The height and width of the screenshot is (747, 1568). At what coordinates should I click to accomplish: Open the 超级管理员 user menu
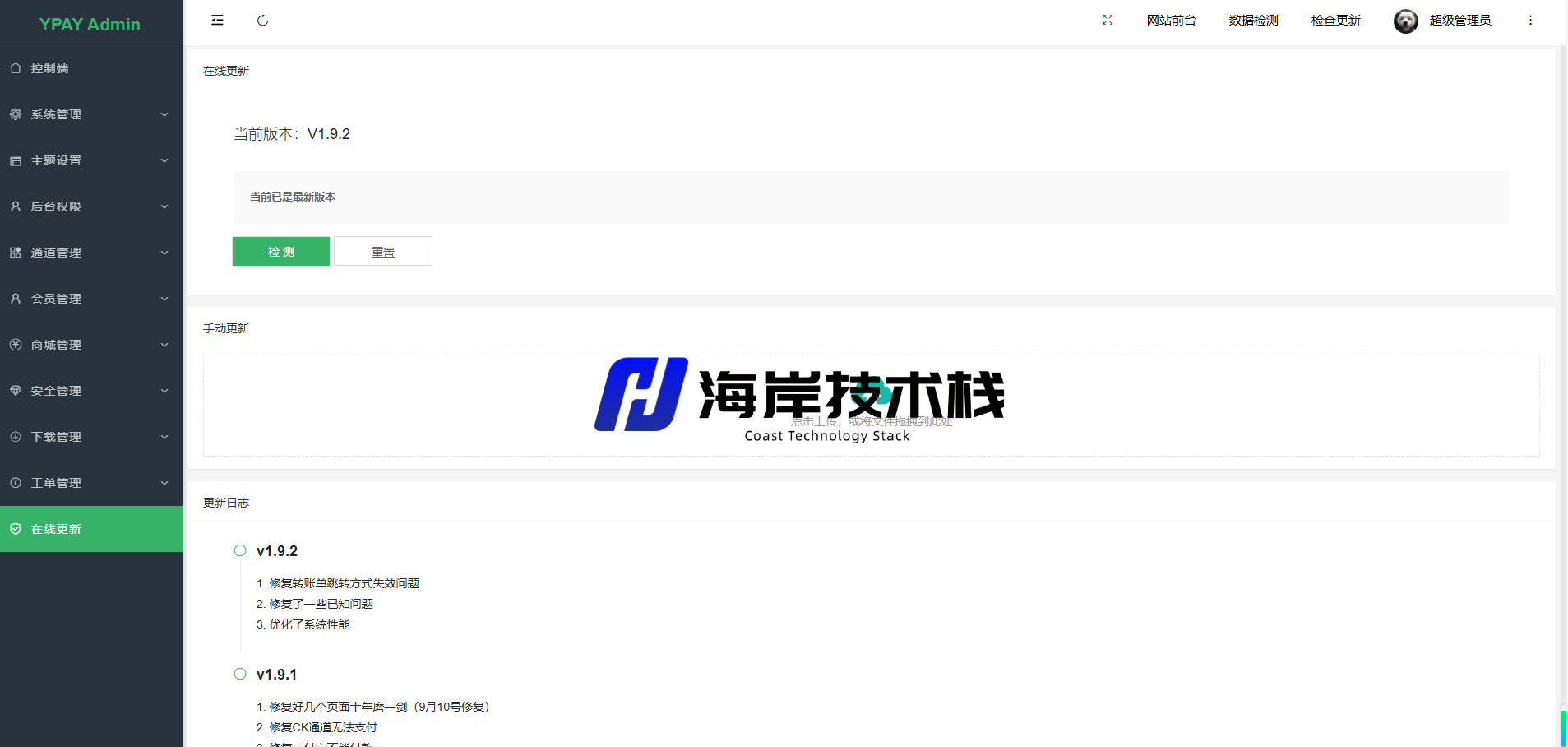point(1460,21)
